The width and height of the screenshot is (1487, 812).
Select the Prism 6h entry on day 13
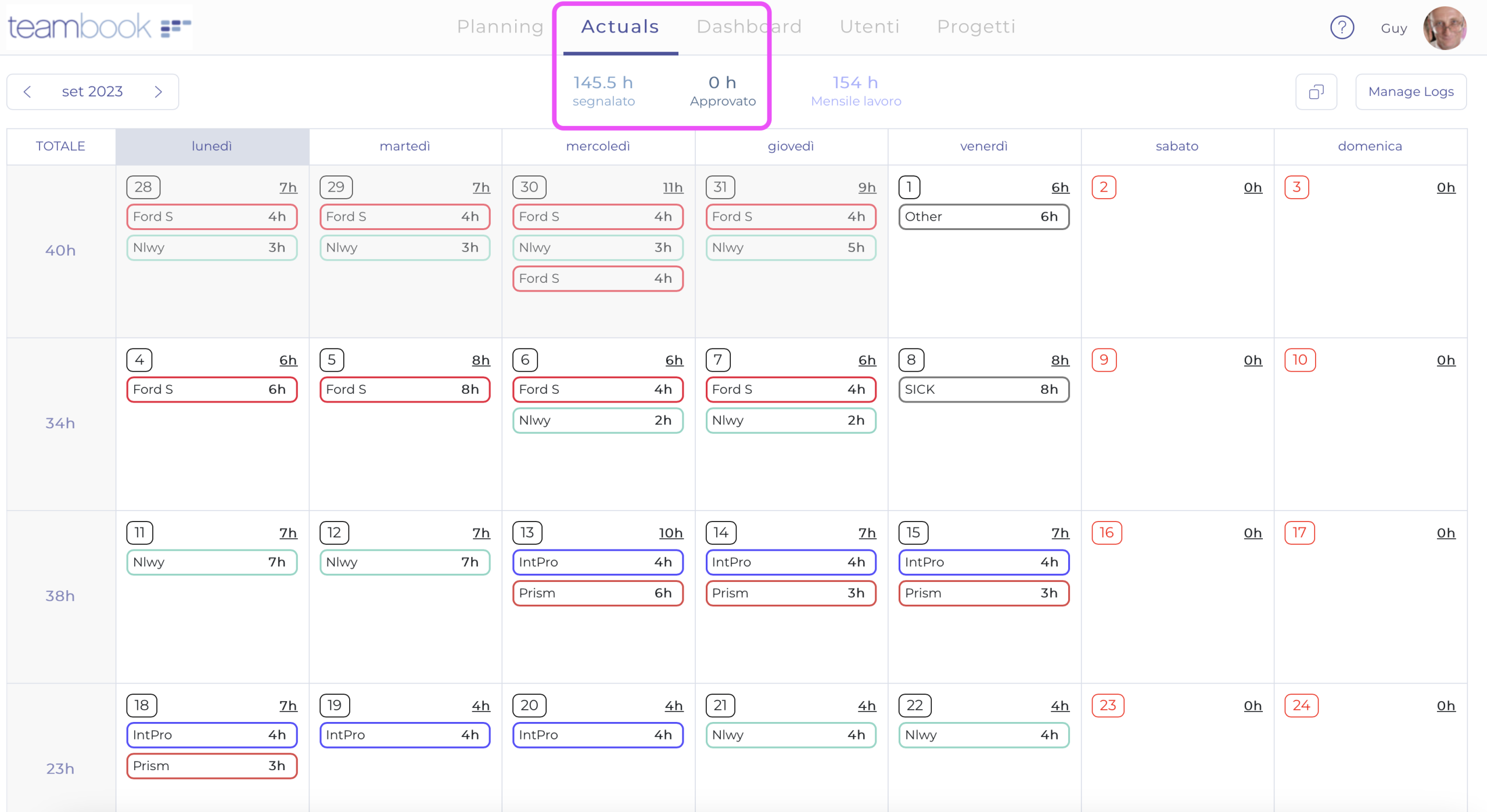(597, 593)
